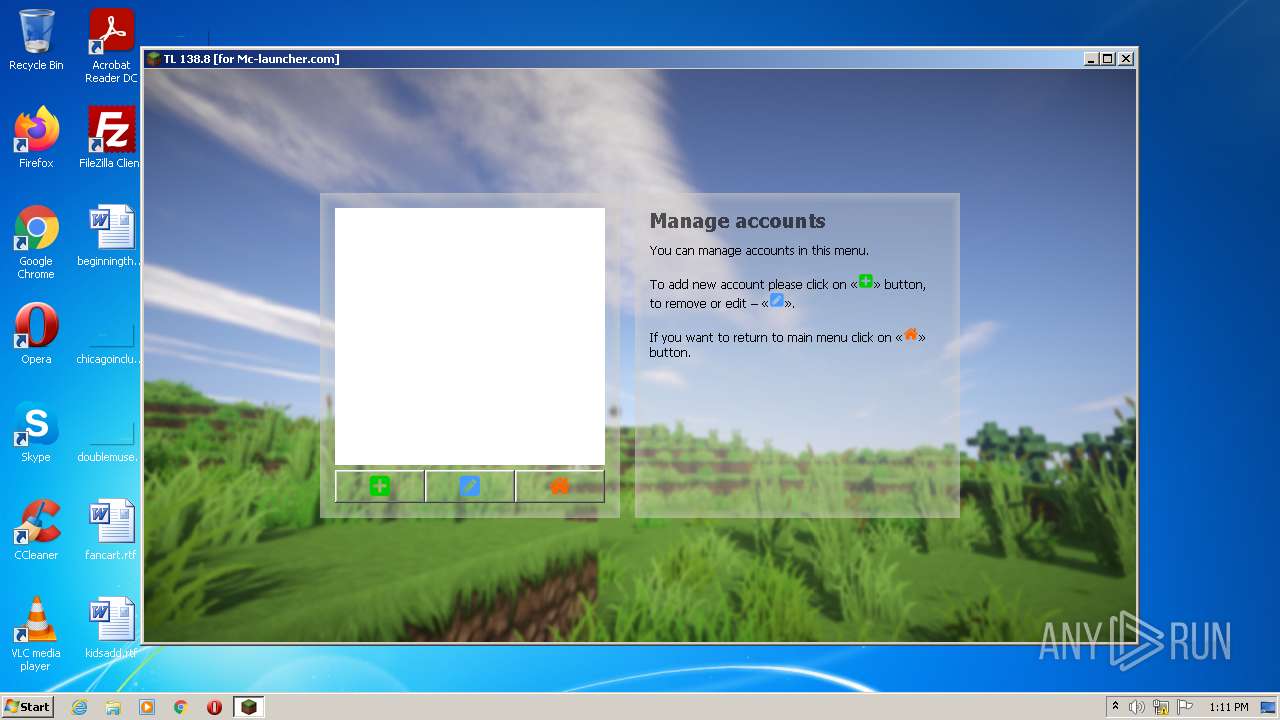
Task: Open media player taskbar icon
Action: (x=147, y=707)
